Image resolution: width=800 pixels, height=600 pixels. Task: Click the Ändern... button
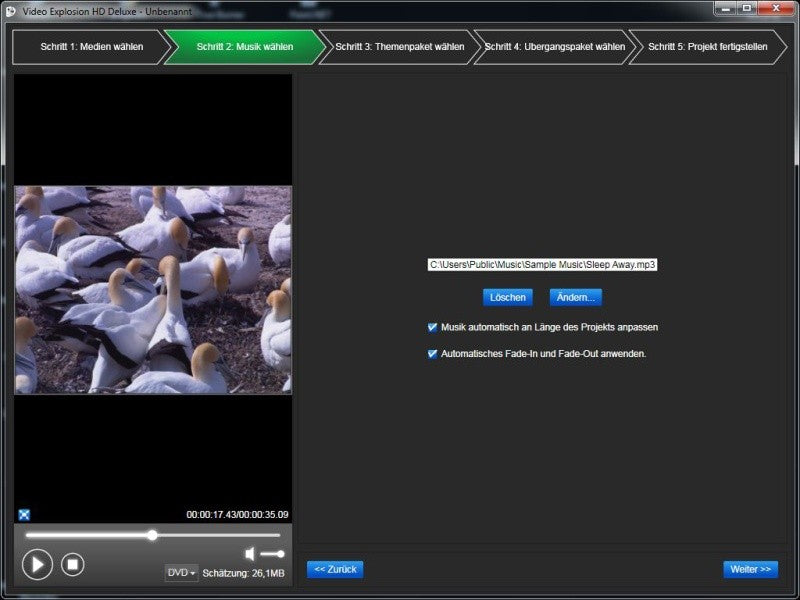(576, 297)
